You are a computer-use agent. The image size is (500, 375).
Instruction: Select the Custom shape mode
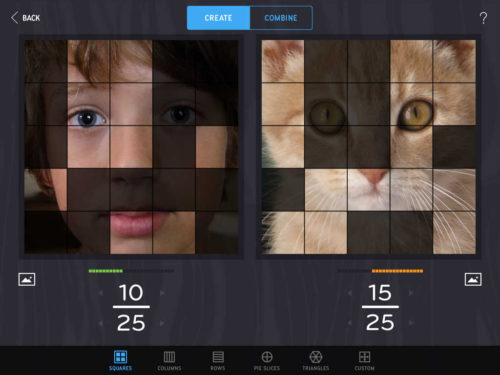[x=364, y=360]
